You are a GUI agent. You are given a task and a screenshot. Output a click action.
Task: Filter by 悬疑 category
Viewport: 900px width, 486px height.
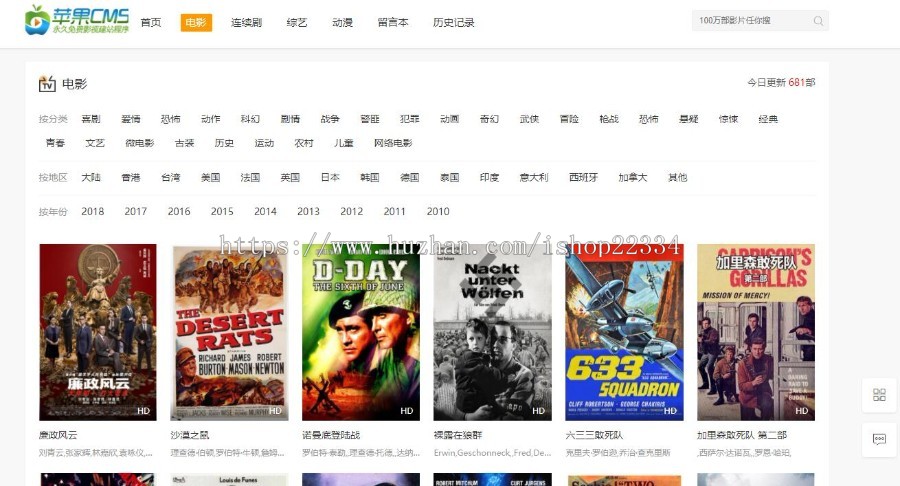(689, 119)
